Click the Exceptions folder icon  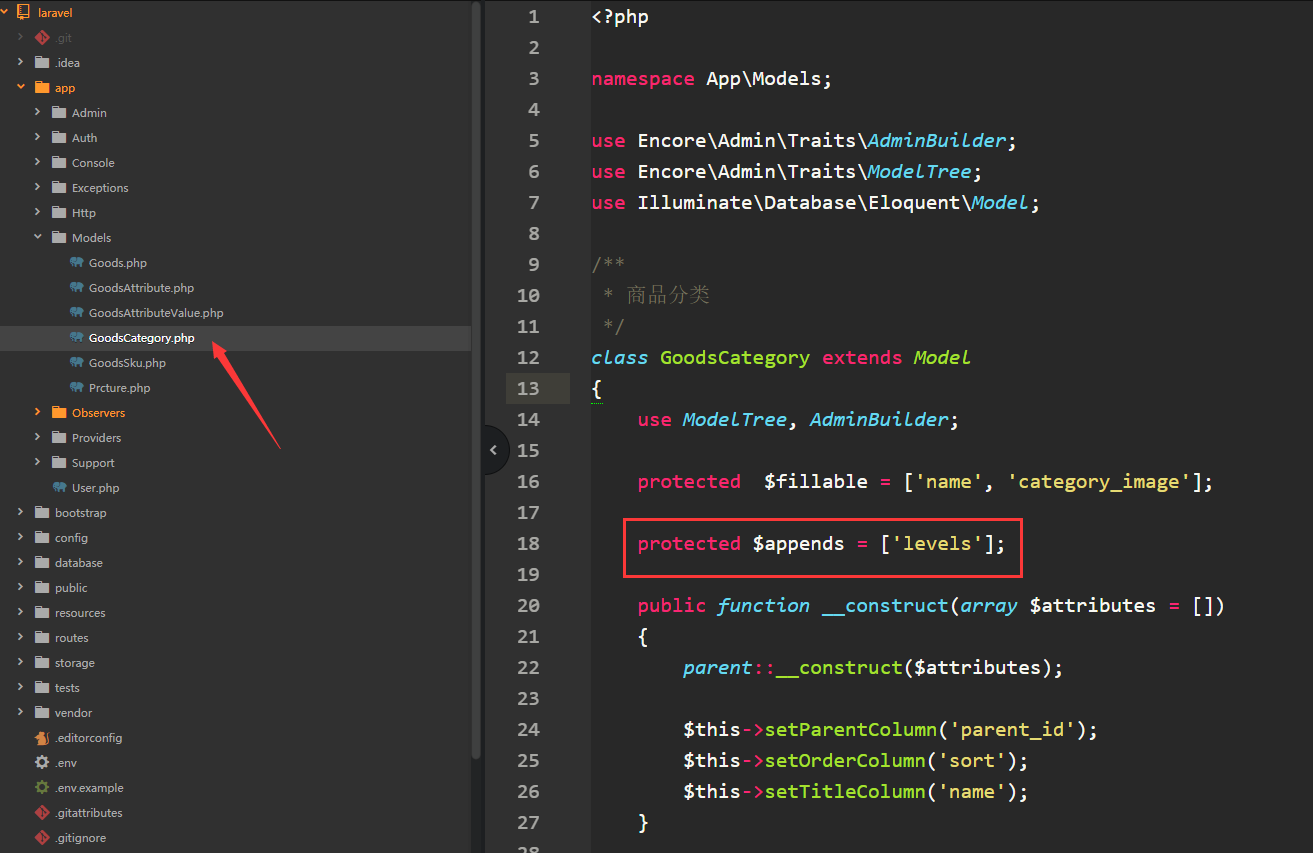click(x=59, y=187)
